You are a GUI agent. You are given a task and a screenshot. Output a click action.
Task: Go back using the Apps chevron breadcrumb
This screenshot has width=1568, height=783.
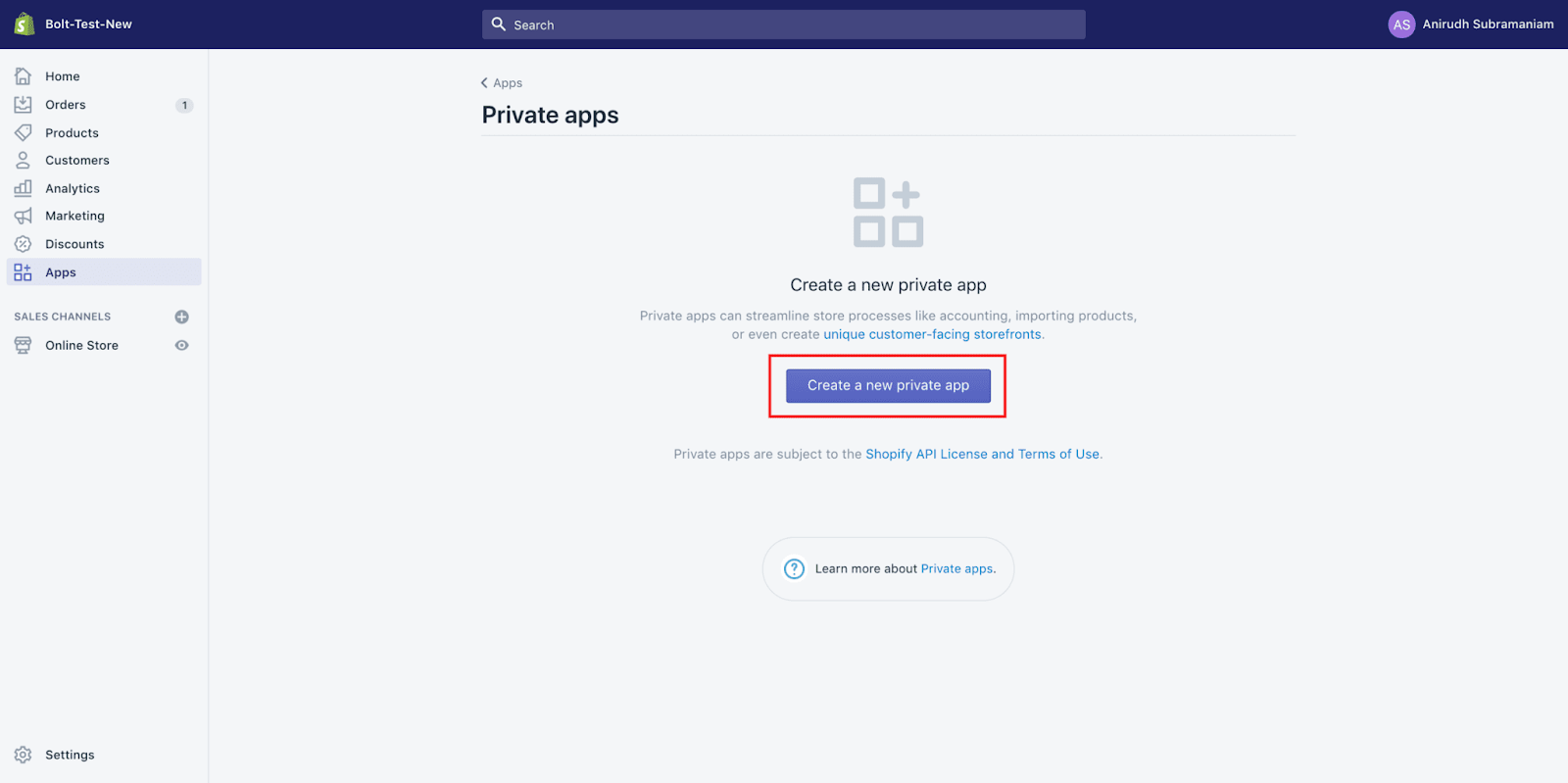[501, 83]
